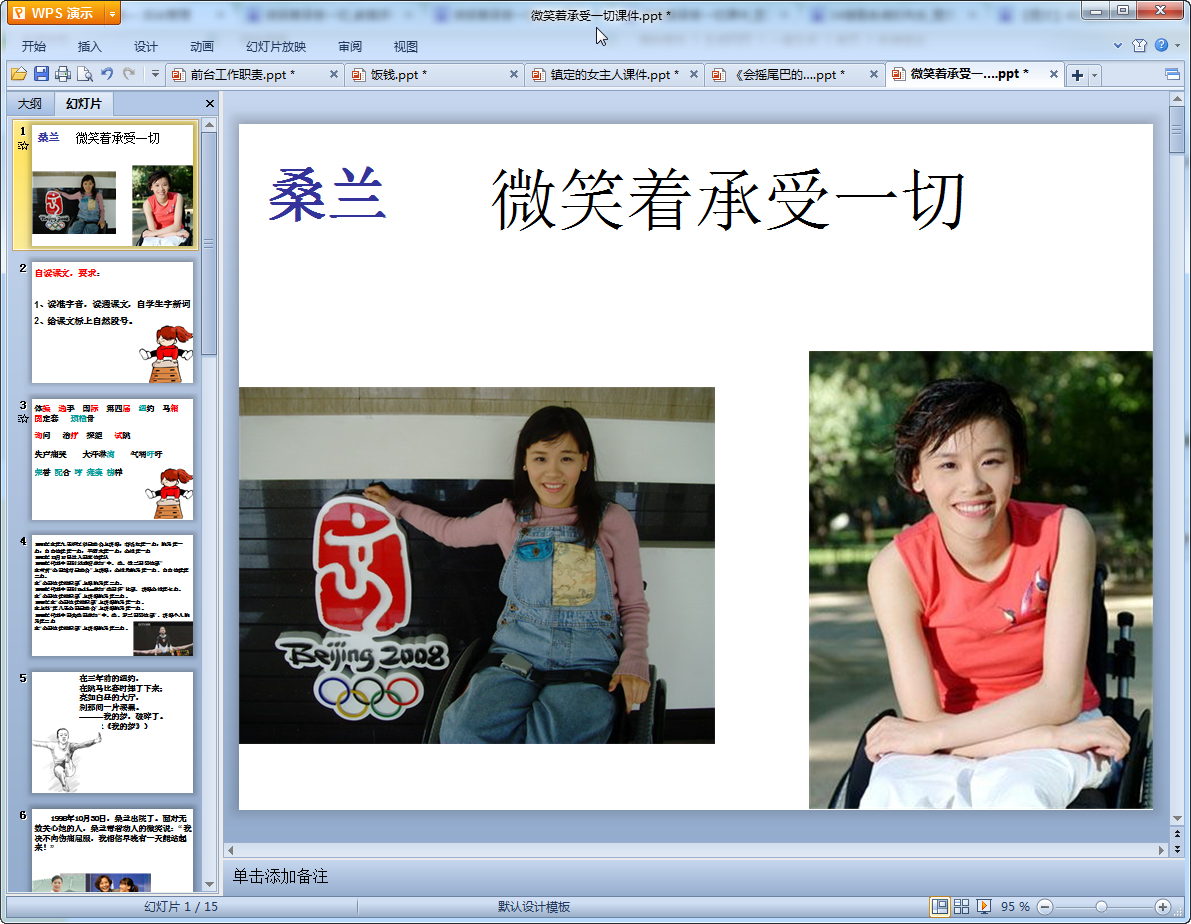Select slide 6 thumbnail 1998年10月30日
Screen dimensions: 1191x924
pos(112,850)
